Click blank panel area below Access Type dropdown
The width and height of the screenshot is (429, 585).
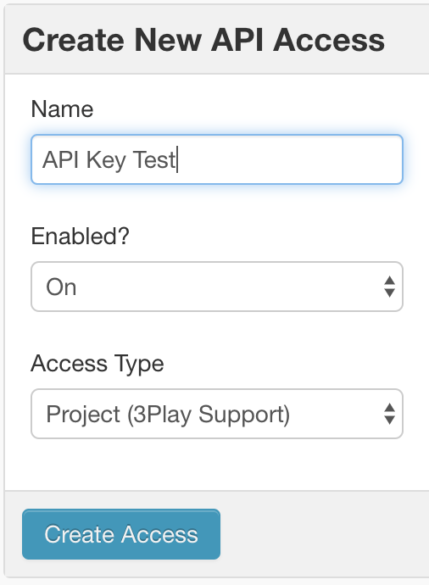(217, 464)
